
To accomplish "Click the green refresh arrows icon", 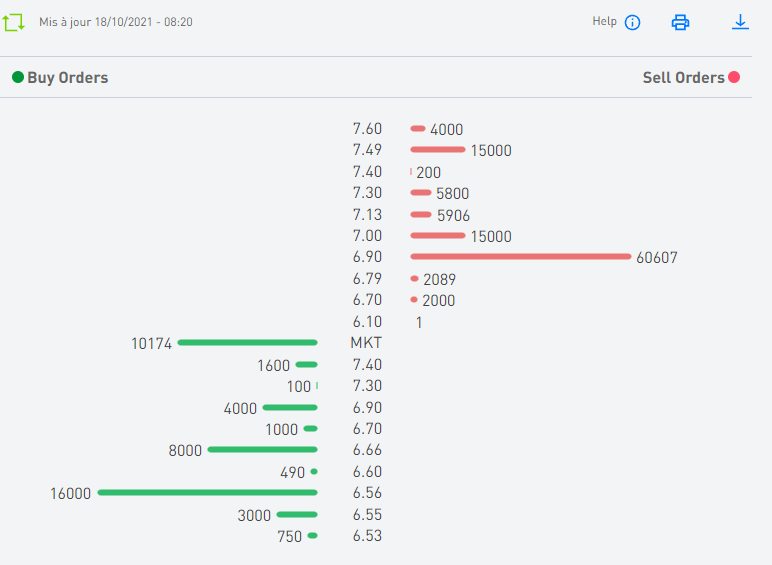I will pyautogui.click(x=13, y=22).
